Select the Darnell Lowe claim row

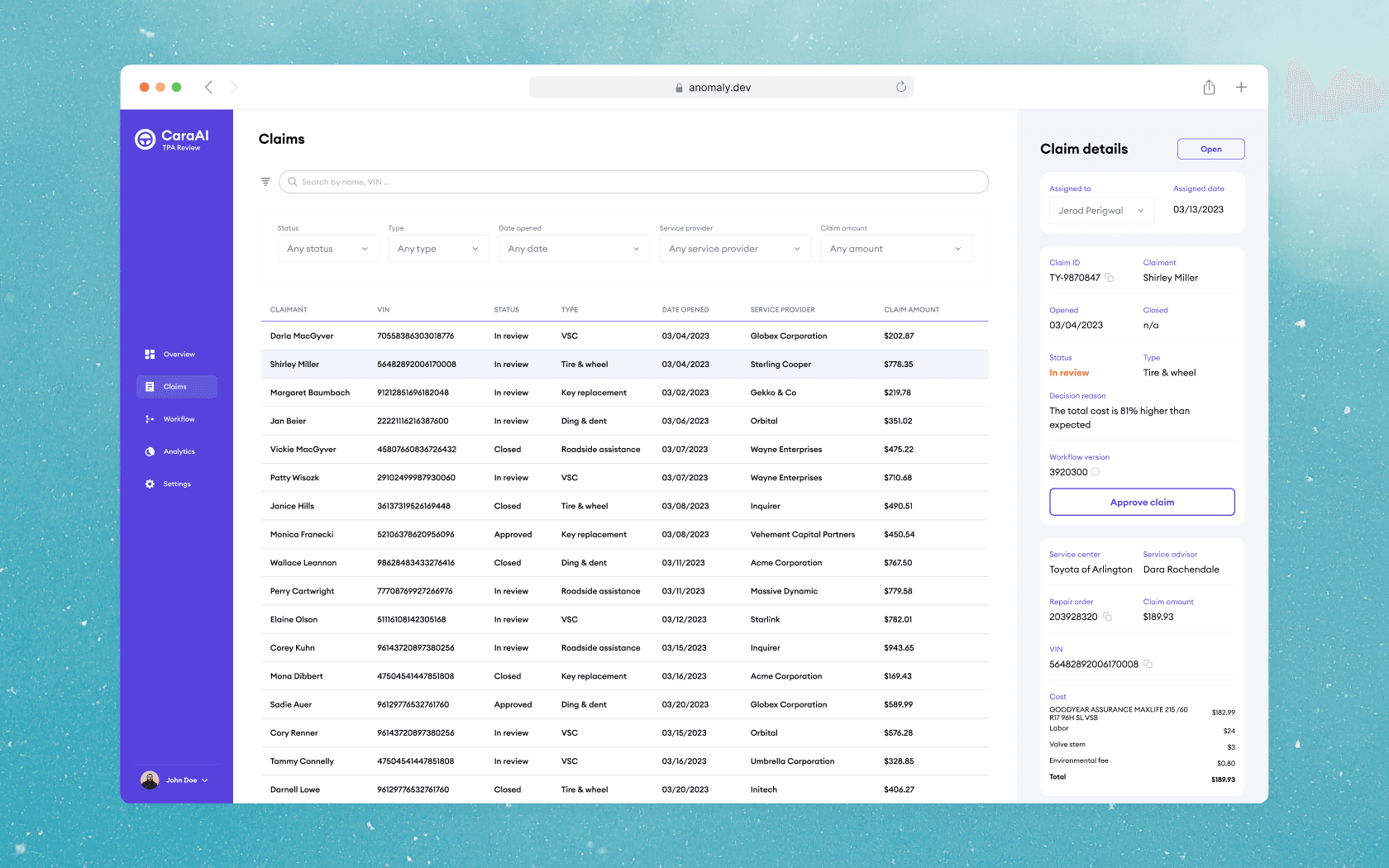click(x=624, y=789)
